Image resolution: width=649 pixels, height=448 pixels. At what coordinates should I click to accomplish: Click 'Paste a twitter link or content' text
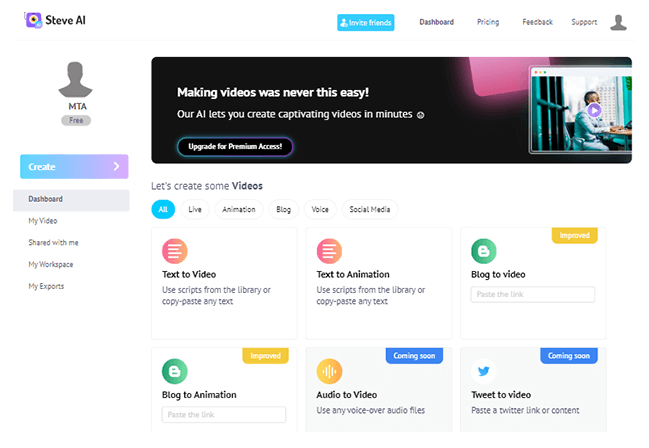[525, 410]
